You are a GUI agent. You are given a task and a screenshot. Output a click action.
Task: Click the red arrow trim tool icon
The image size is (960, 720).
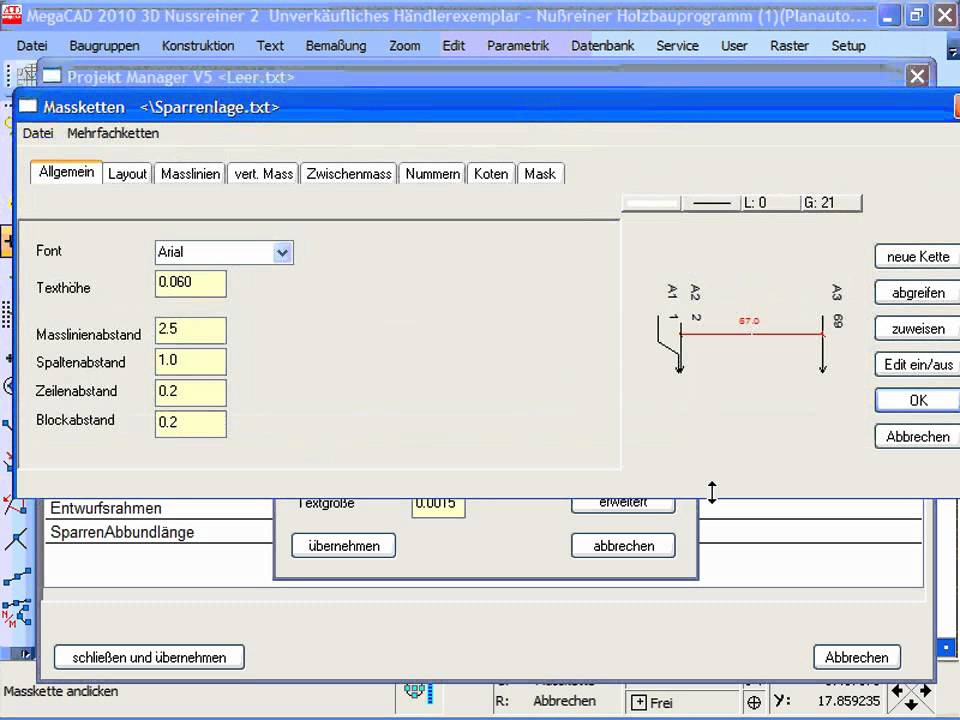pos(15,506)
